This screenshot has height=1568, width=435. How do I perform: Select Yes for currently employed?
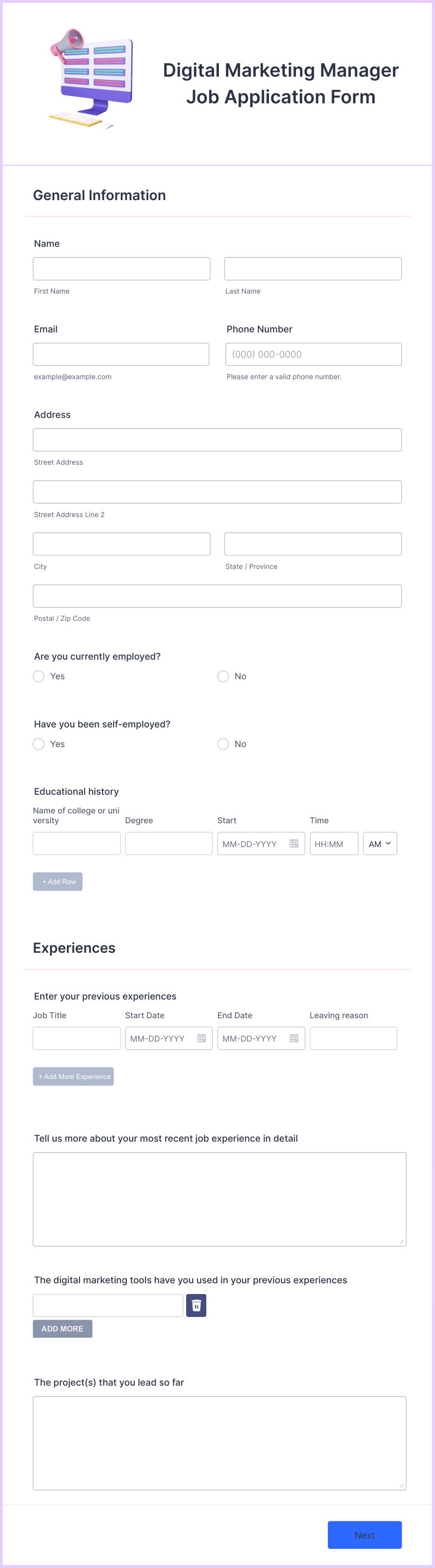pyautogui.click(x=38, y=676)
